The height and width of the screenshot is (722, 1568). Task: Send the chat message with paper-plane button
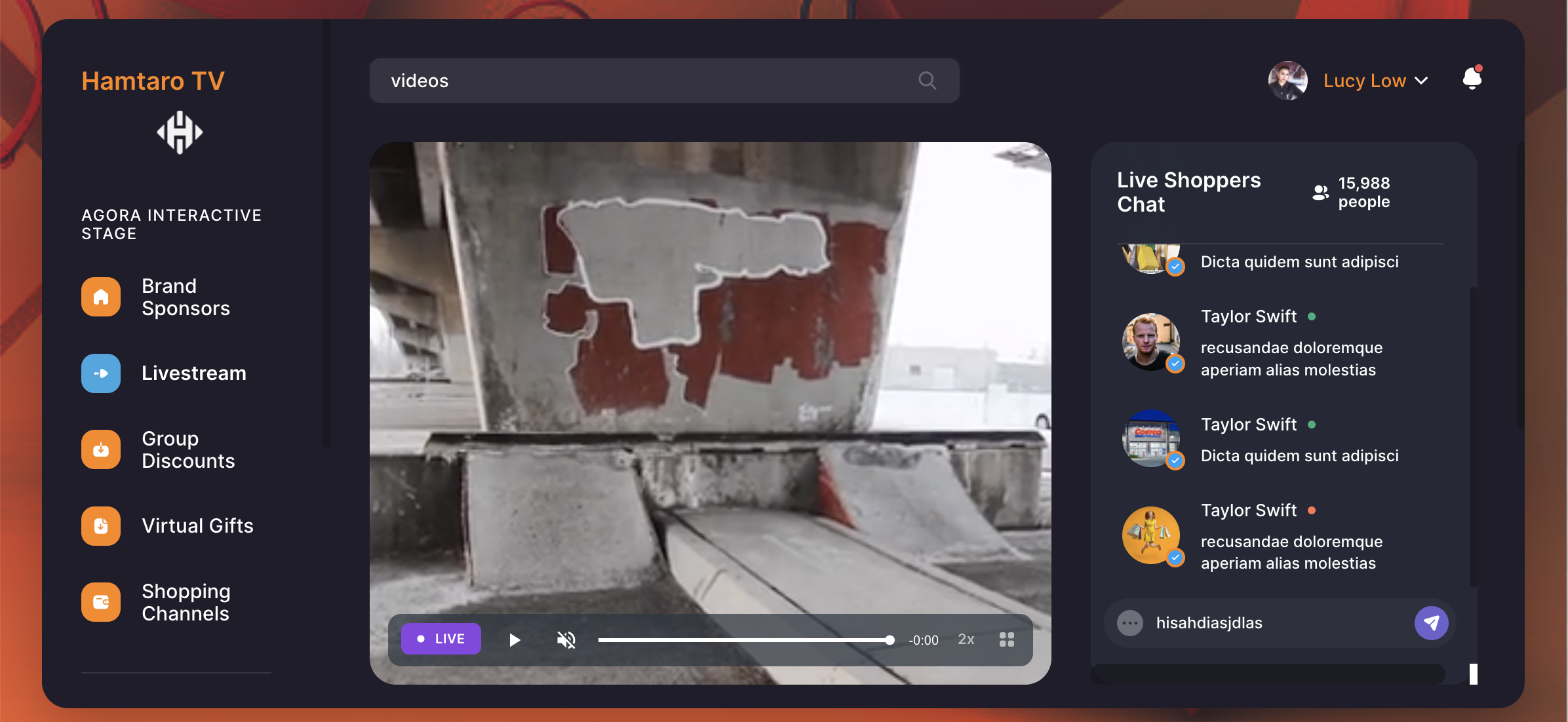tap(1431, 622)
